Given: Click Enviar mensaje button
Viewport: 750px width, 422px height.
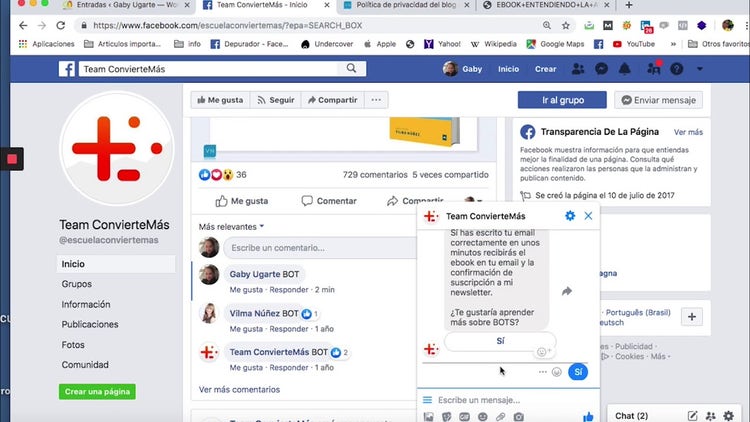Looking at the screenshot, I should point(658,100).
